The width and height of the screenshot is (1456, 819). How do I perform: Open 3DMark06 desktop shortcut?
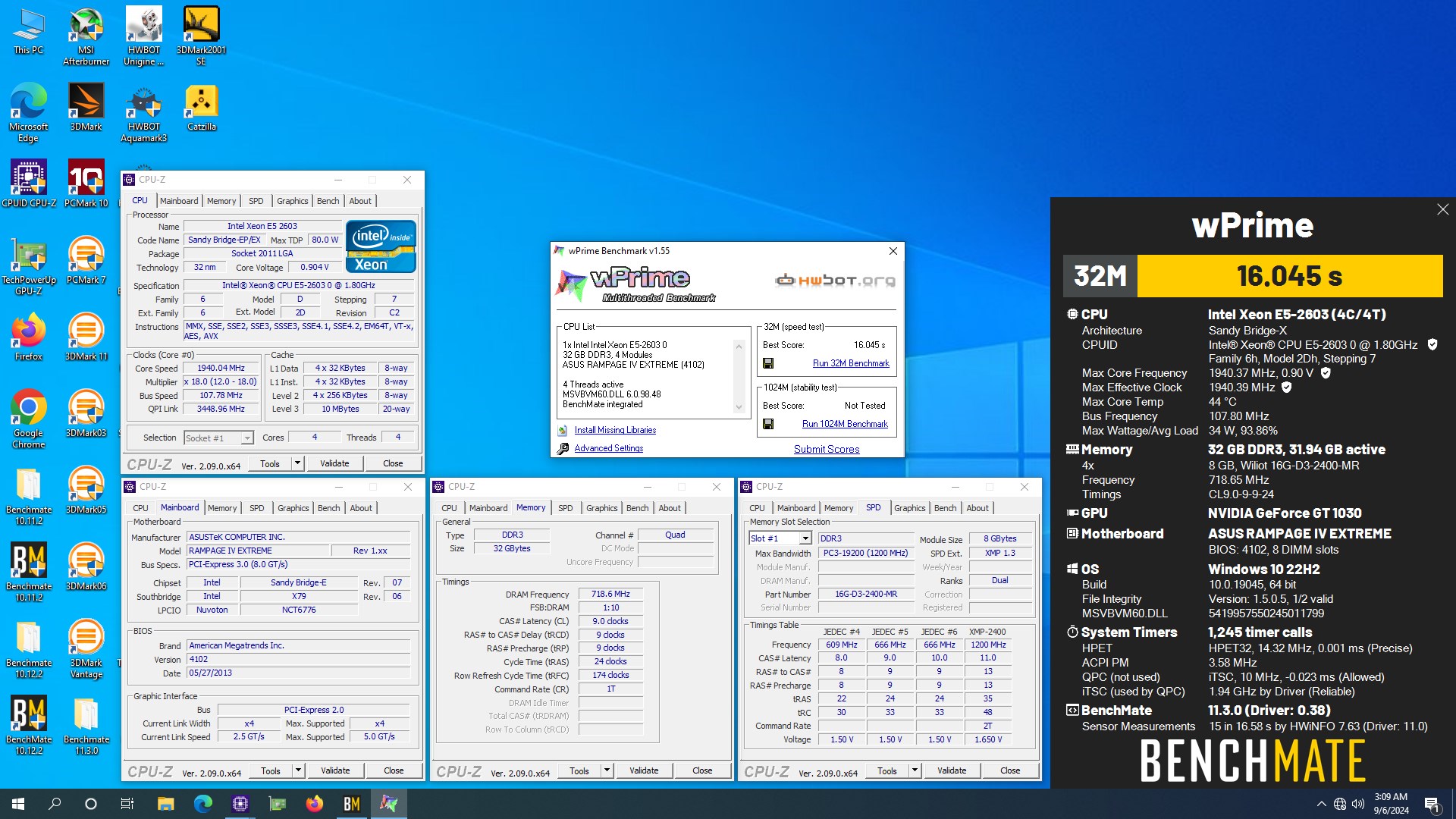click(x=86, y=566)
